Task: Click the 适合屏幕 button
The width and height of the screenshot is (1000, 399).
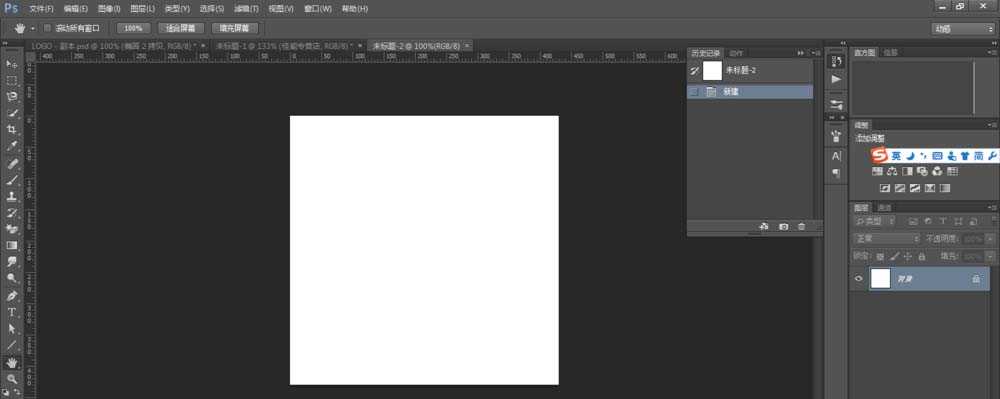Action: coord(180,28)
